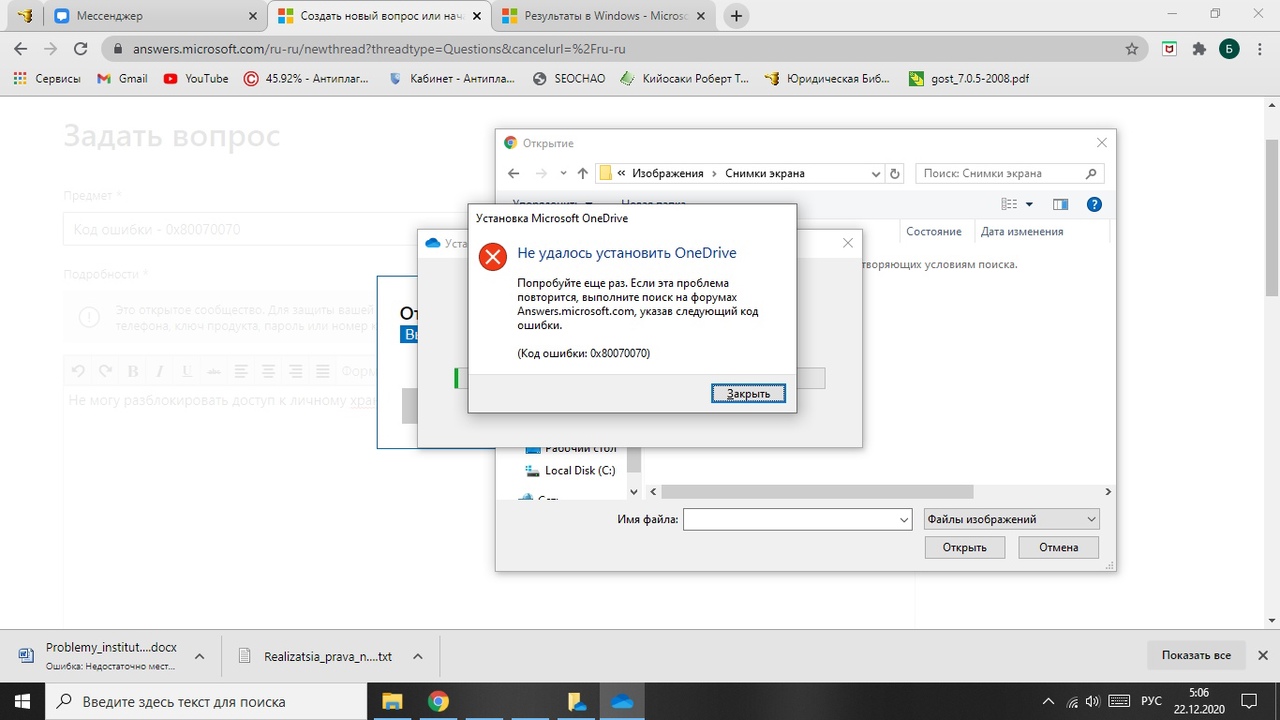
Task: Refresh the Снимки экрана folder listing
Action: 895,173
